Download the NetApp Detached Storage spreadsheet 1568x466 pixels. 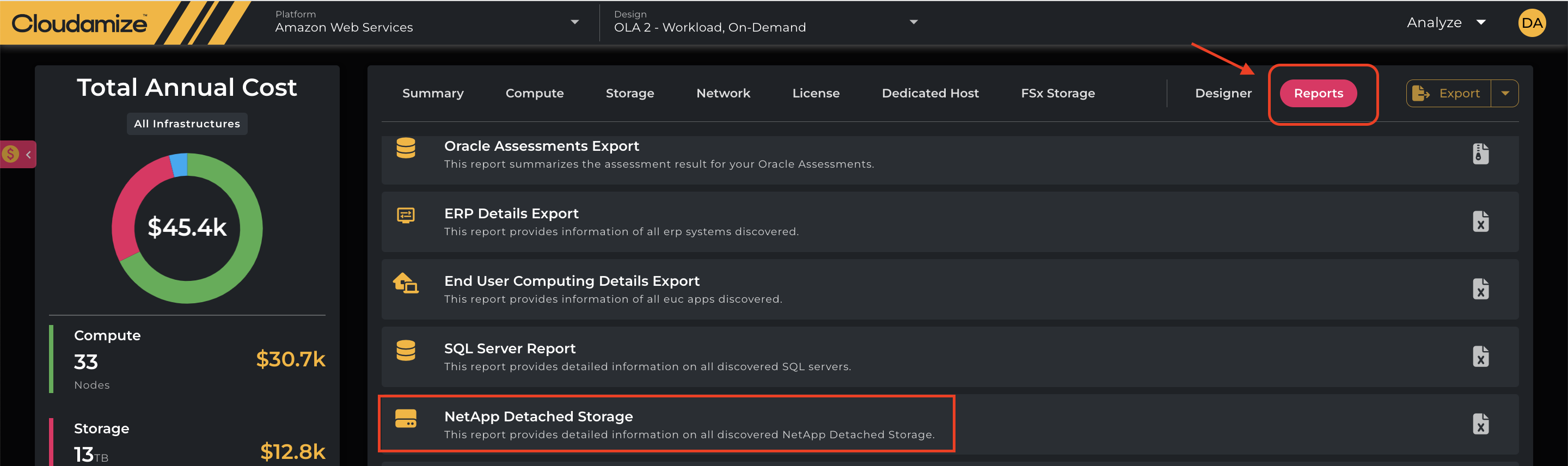click(1480, 424)
